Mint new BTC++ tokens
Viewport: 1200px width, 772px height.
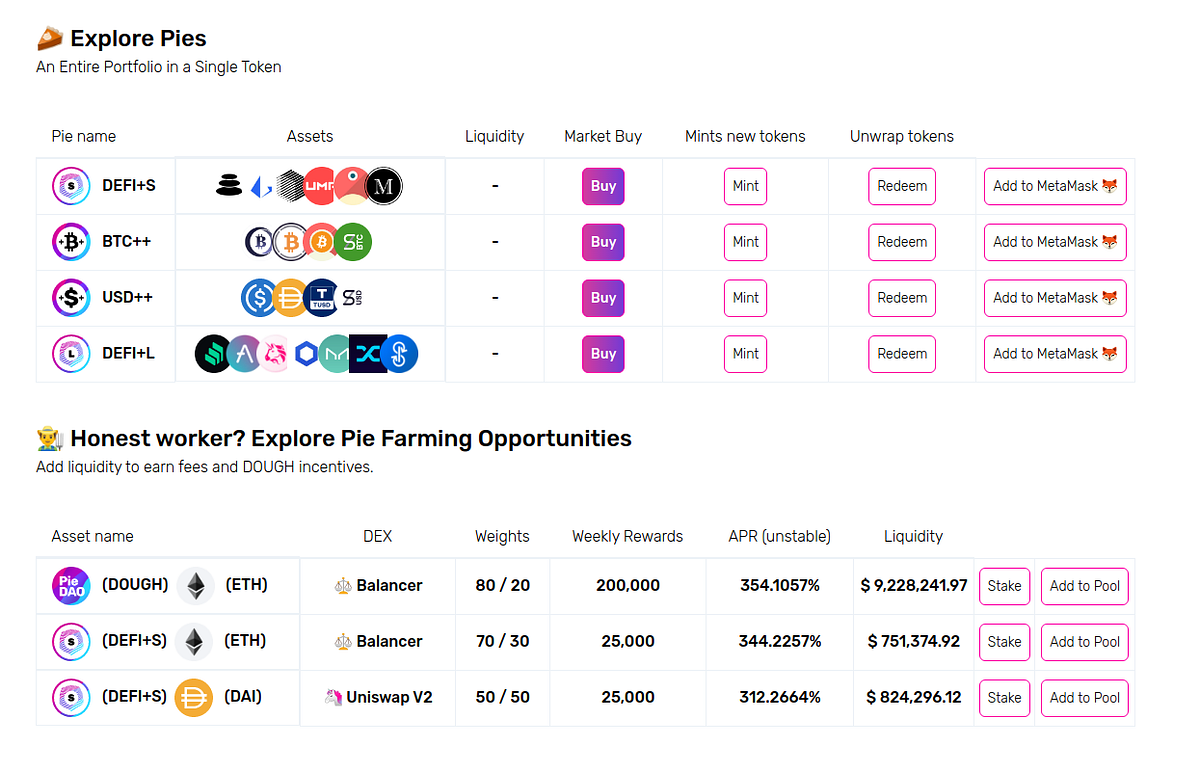[746, 242]
